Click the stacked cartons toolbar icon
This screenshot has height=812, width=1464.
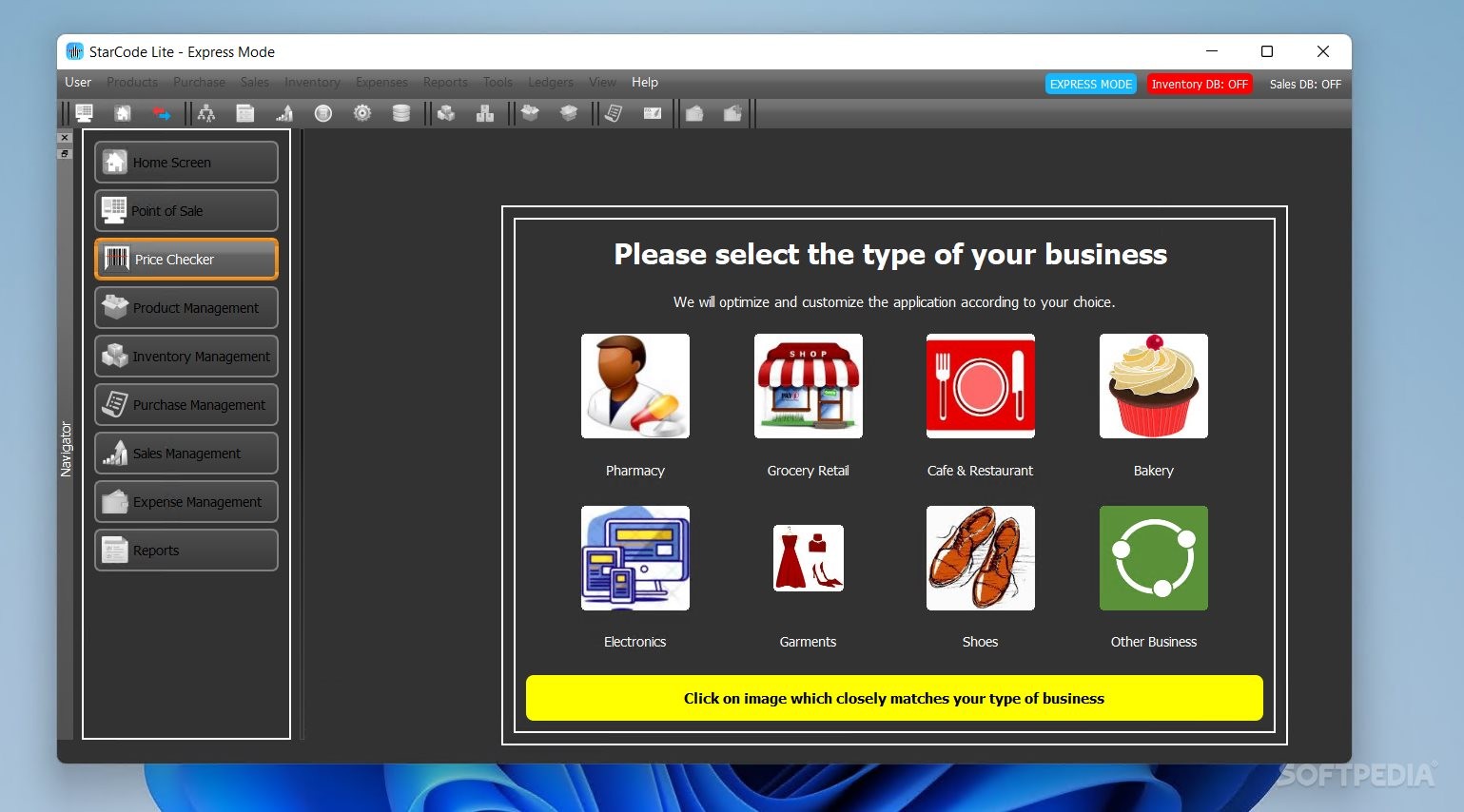tap(485, 113)
